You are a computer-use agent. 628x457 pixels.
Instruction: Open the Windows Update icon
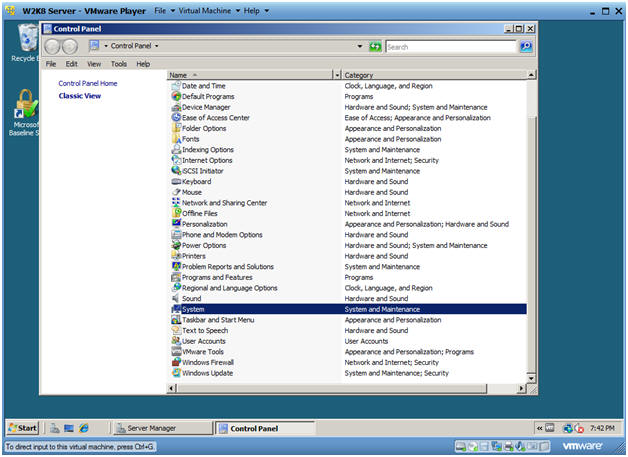tap(176, 373)
